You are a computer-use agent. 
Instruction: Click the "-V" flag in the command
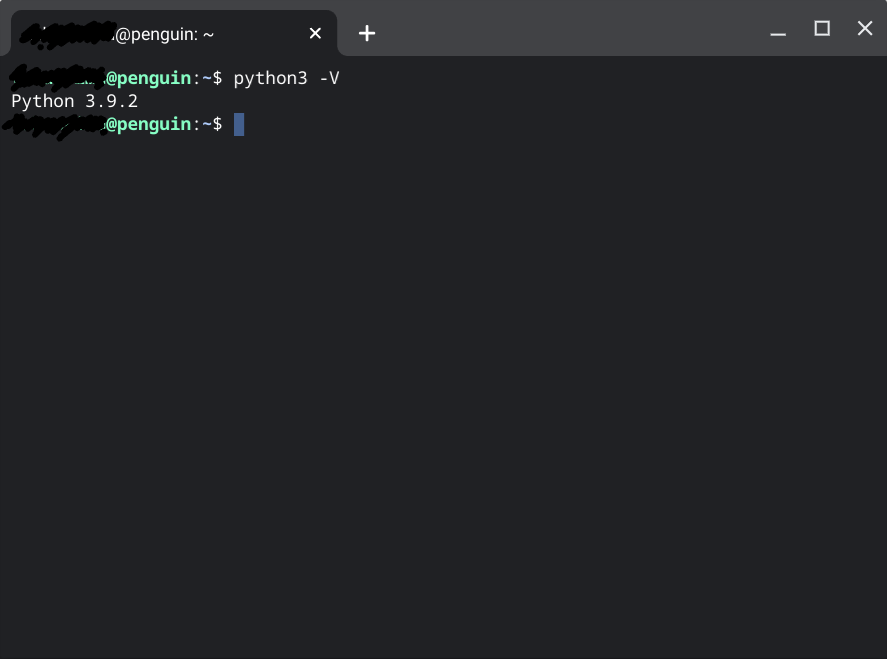pos(329,78)
